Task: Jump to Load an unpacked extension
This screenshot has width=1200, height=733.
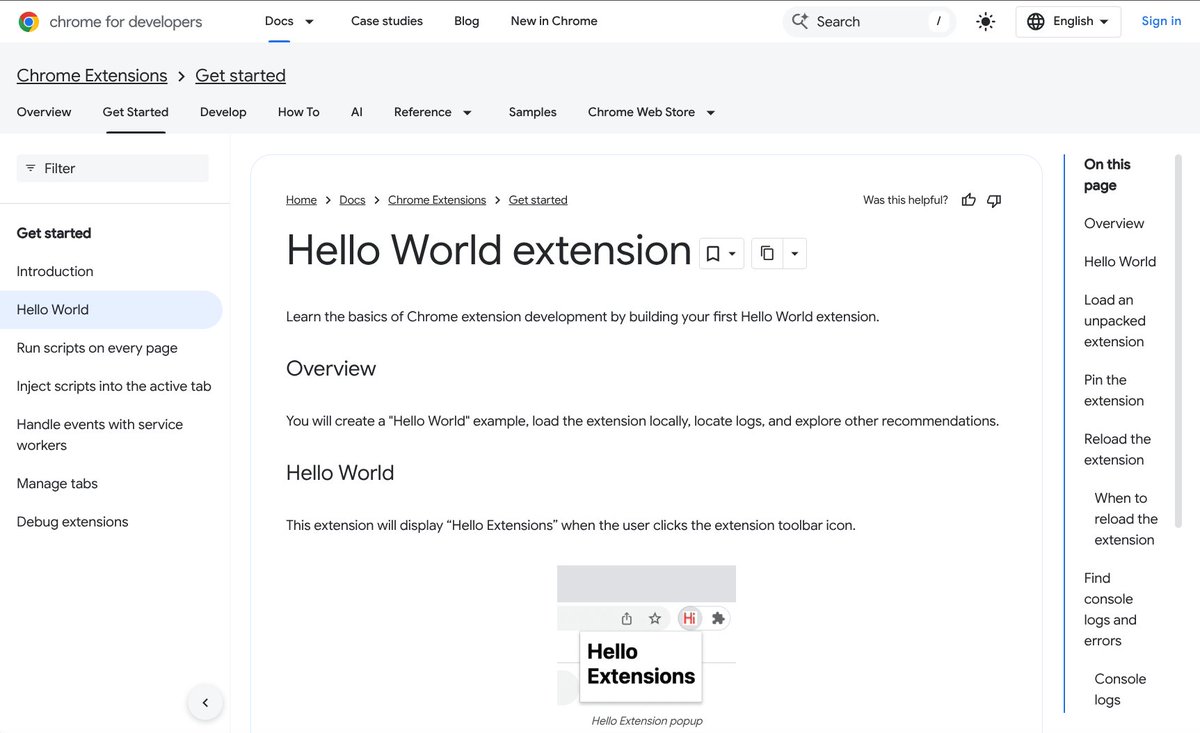Action: [x=1115, y=321]
